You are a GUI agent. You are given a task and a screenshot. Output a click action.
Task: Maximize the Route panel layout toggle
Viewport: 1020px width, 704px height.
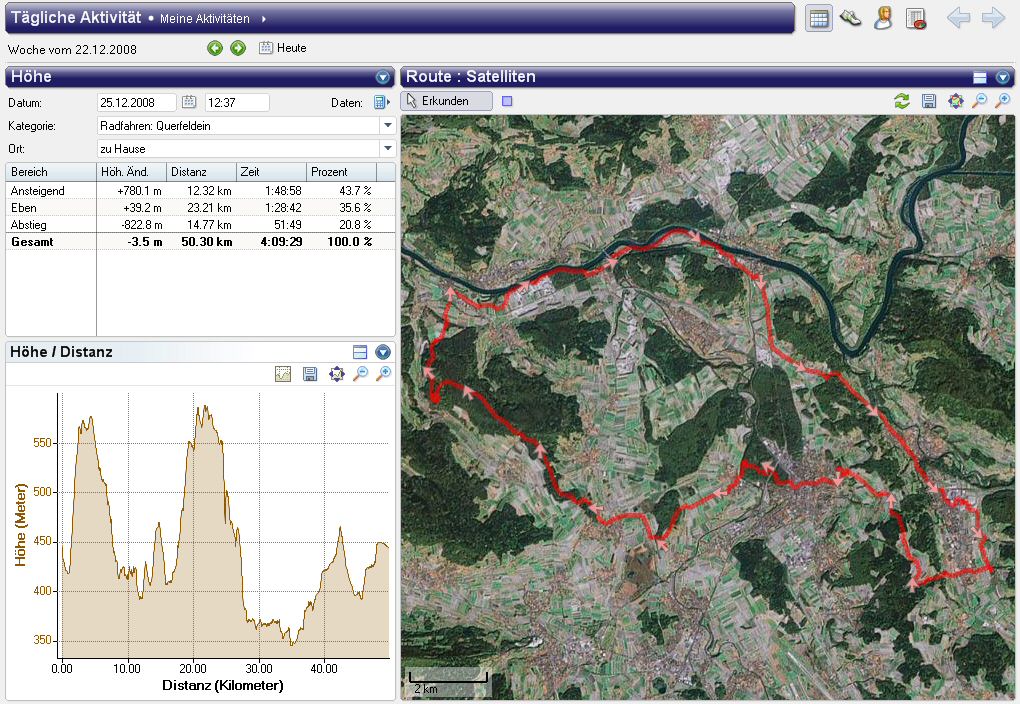(x=980, y=77)
